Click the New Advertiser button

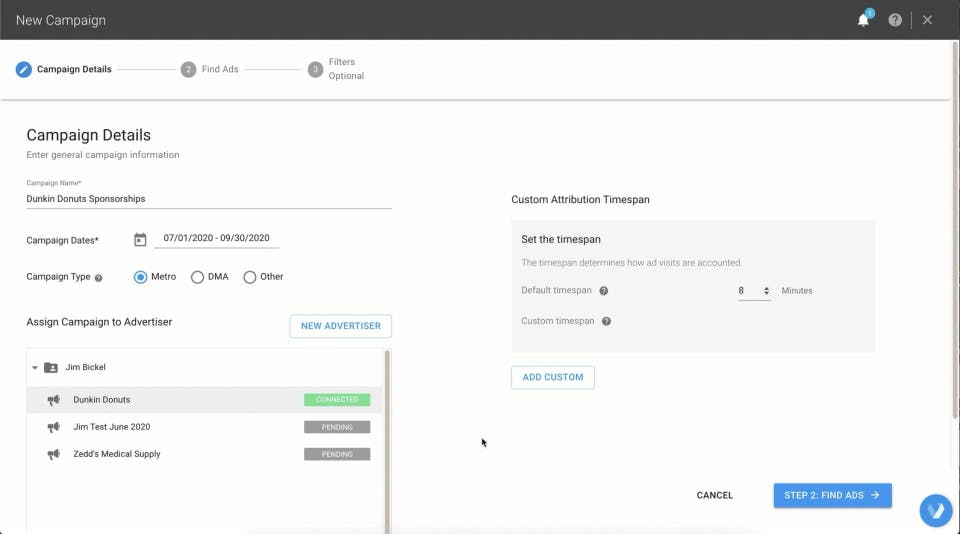(340, 326)
